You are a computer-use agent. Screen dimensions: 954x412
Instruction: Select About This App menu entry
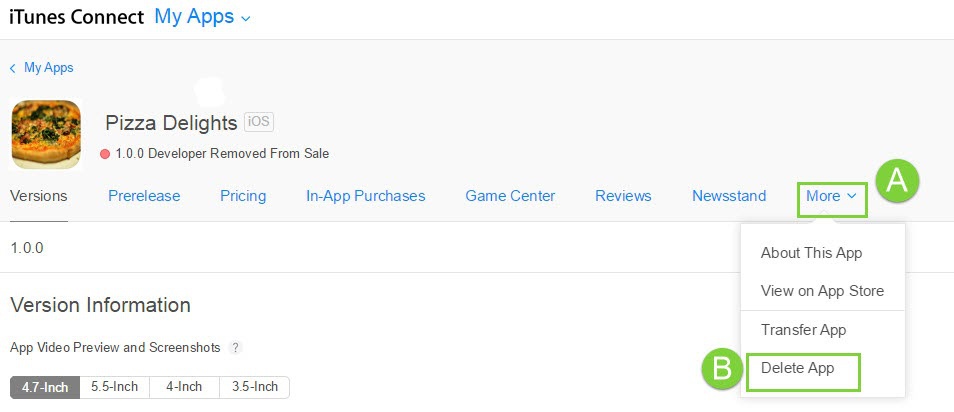(x=811, y=253)
